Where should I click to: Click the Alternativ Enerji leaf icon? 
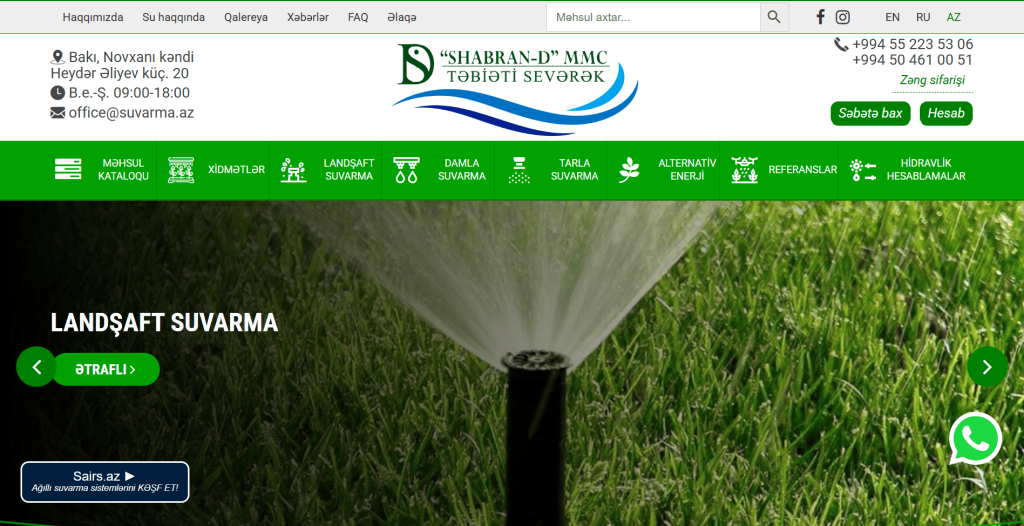tap(629, 169)
